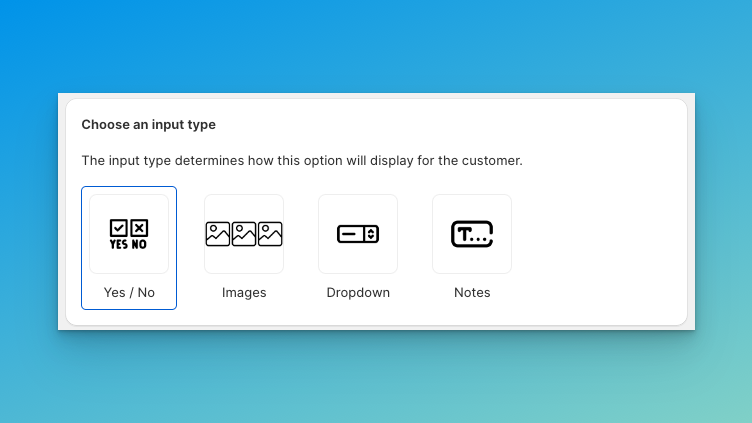Click the "Images" text label
The height and width of the screenshot is (423, 752).
coord(244,293)
